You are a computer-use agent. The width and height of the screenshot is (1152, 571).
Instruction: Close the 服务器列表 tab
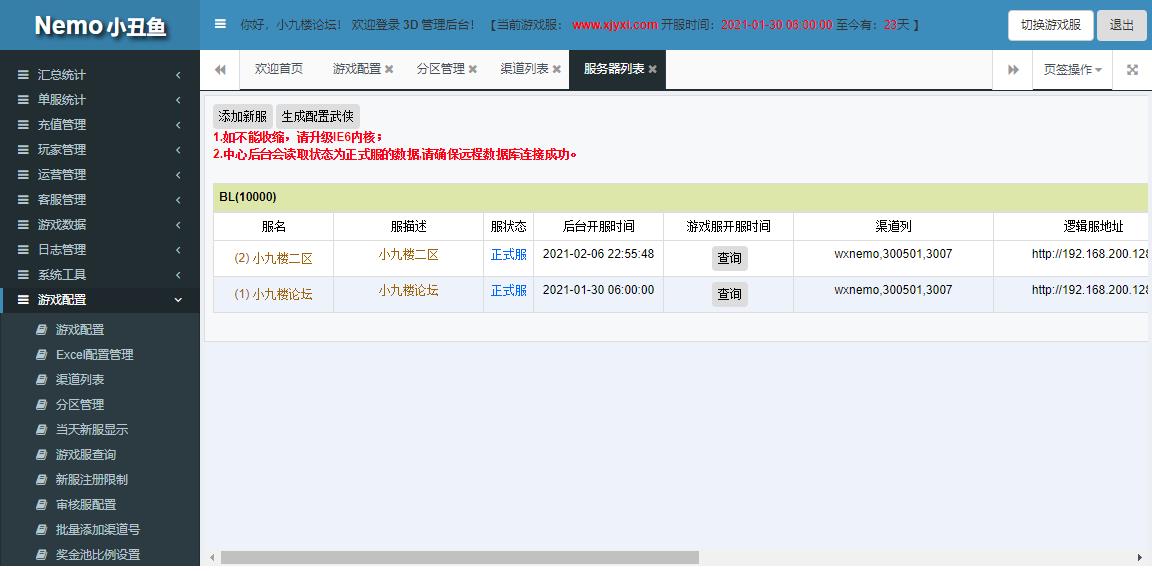point(653,70)
